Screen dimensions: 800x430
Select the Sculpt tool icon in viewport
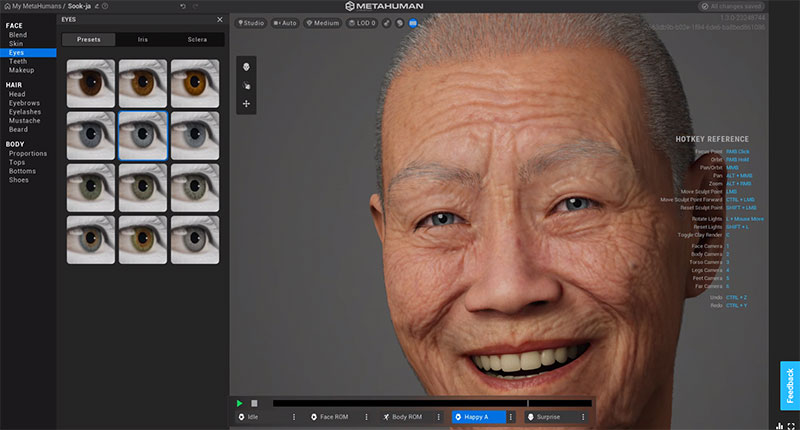246,86
